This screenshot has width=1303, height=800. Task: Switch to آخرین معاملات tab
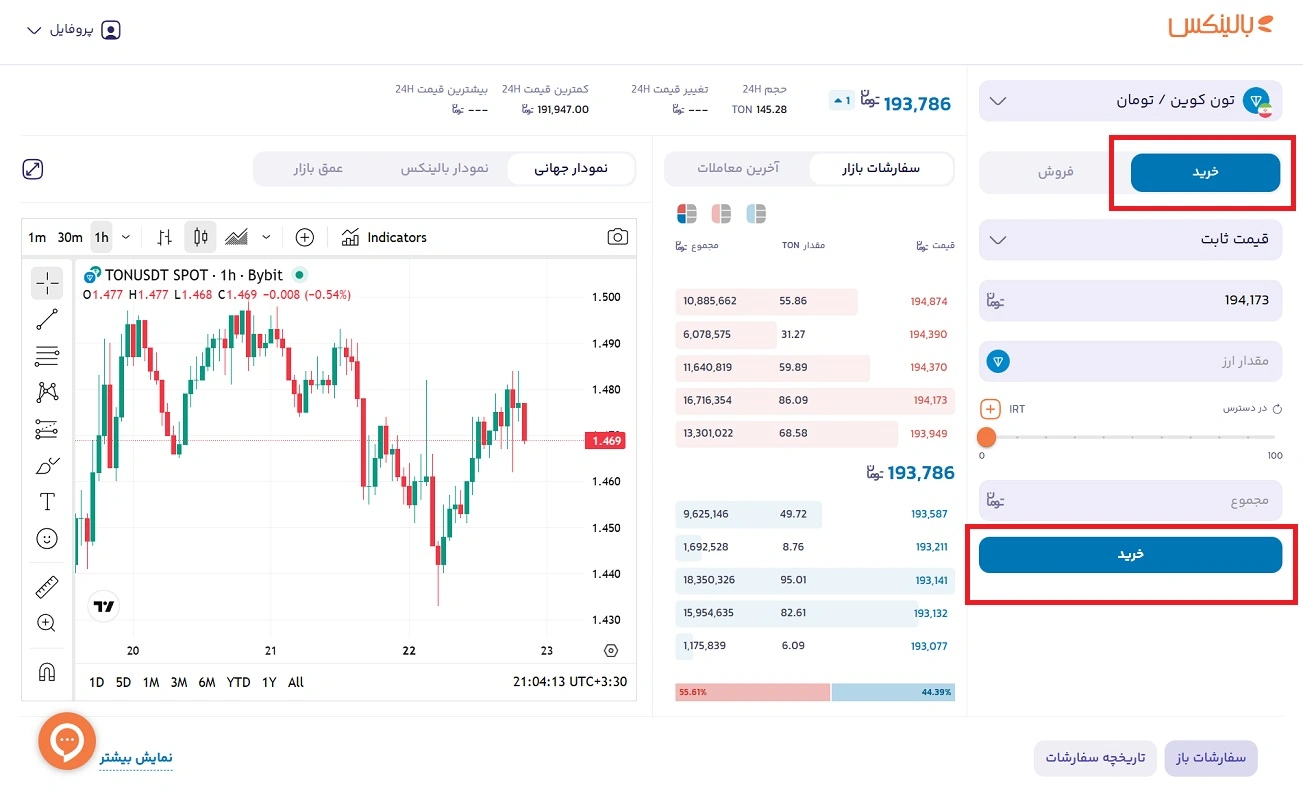point(738,169)
